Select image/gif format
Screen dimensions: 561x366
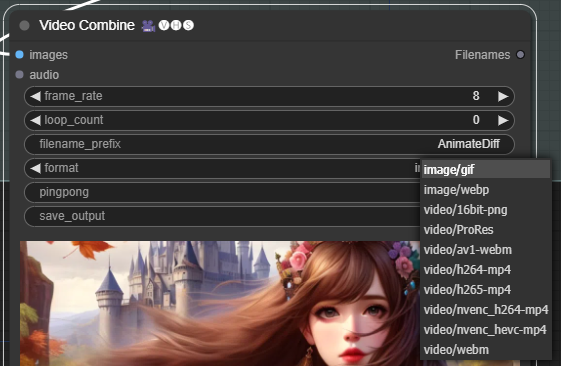[x=486, y=170]
